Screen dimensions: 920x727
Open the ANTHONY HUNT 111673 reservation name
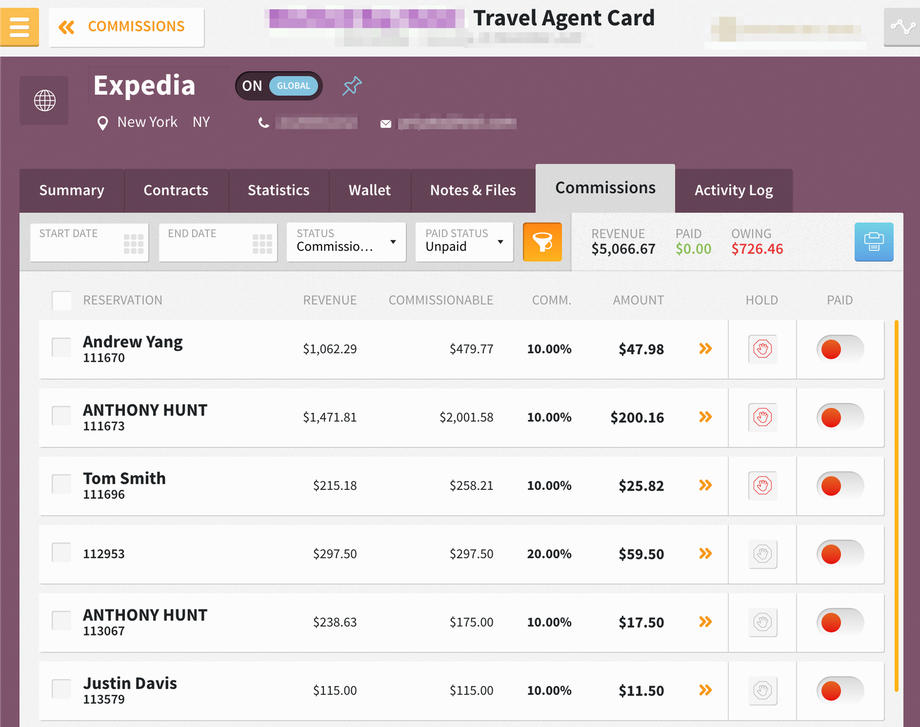[145, 410]
